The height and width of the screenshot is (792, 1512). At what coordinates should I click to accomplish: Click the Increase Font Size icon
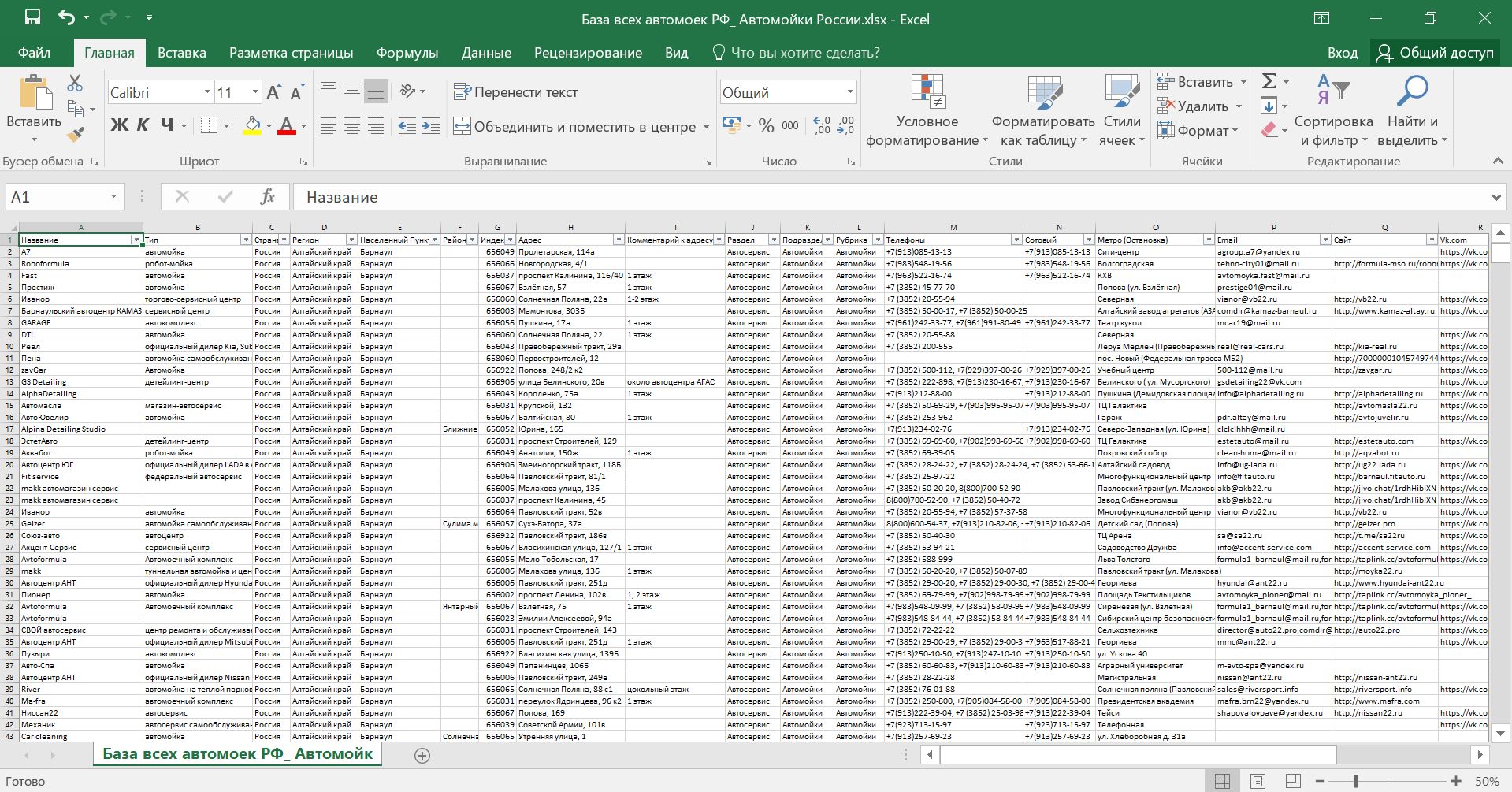273,93
